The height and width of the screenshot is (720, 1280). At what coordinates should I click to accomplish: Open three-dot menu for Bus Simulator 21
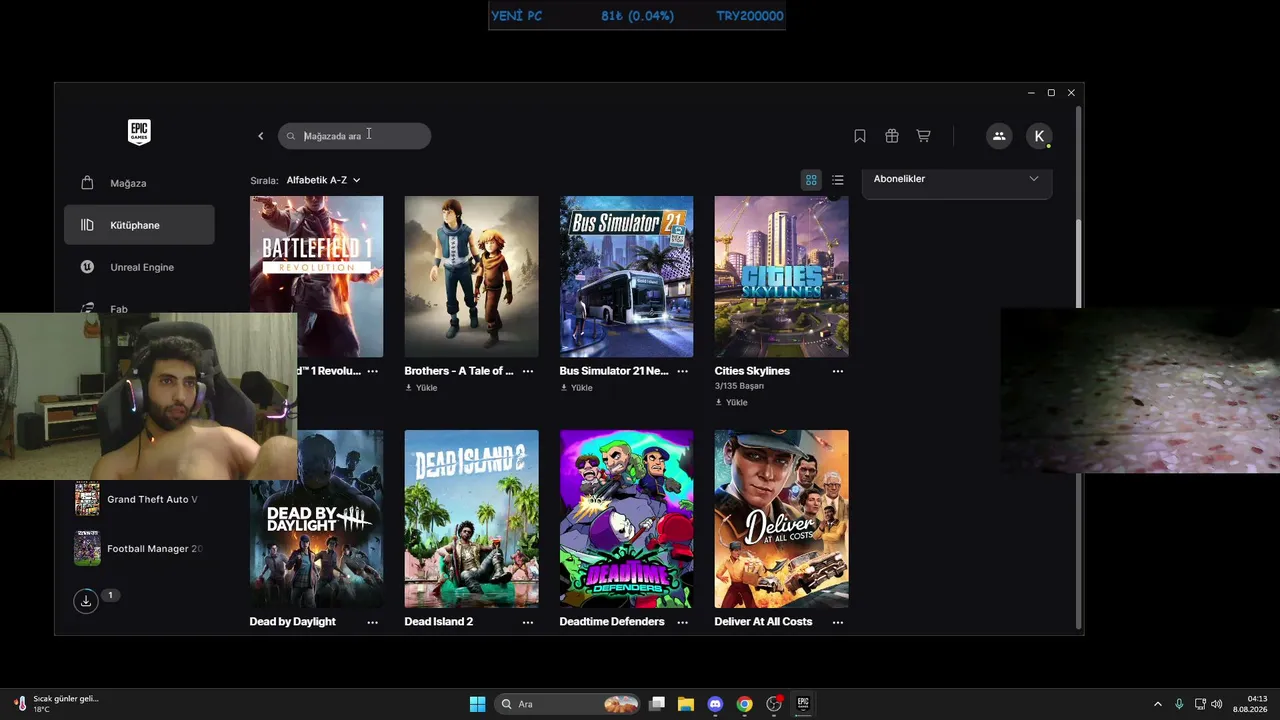pyautogui.click(x=683, y=371)
